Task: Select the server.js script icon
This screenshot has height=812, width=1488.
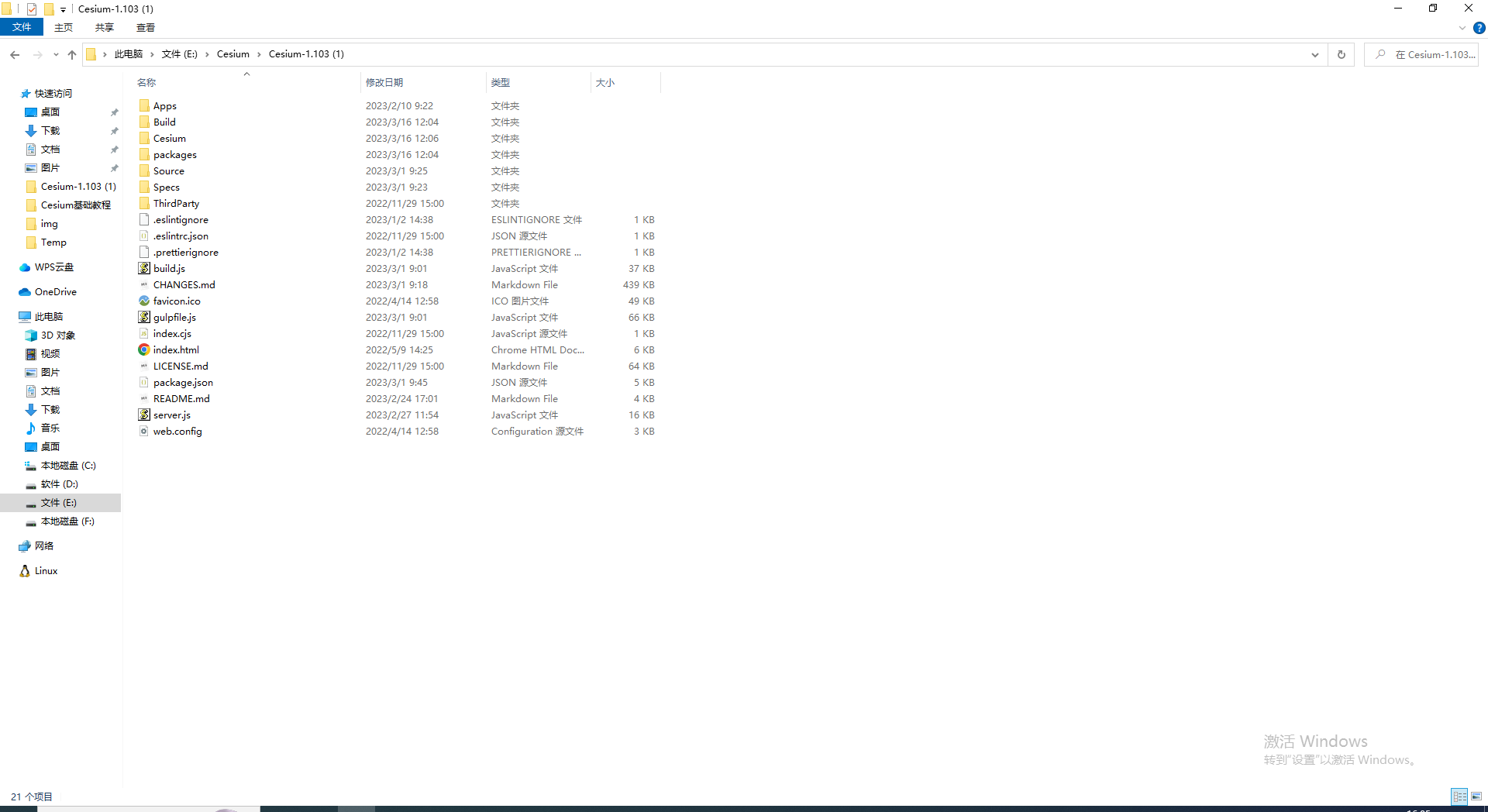Action: [x=144, y=415]
